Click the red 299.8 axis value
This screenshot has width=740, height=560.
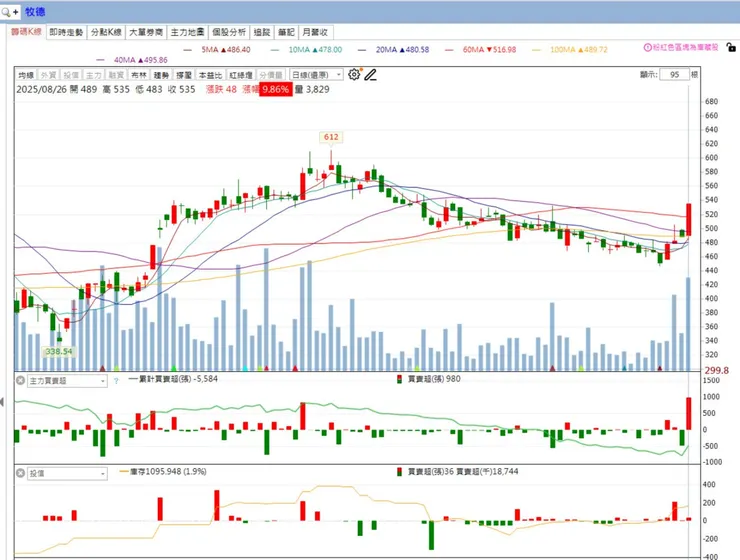[x=716, y=370]
